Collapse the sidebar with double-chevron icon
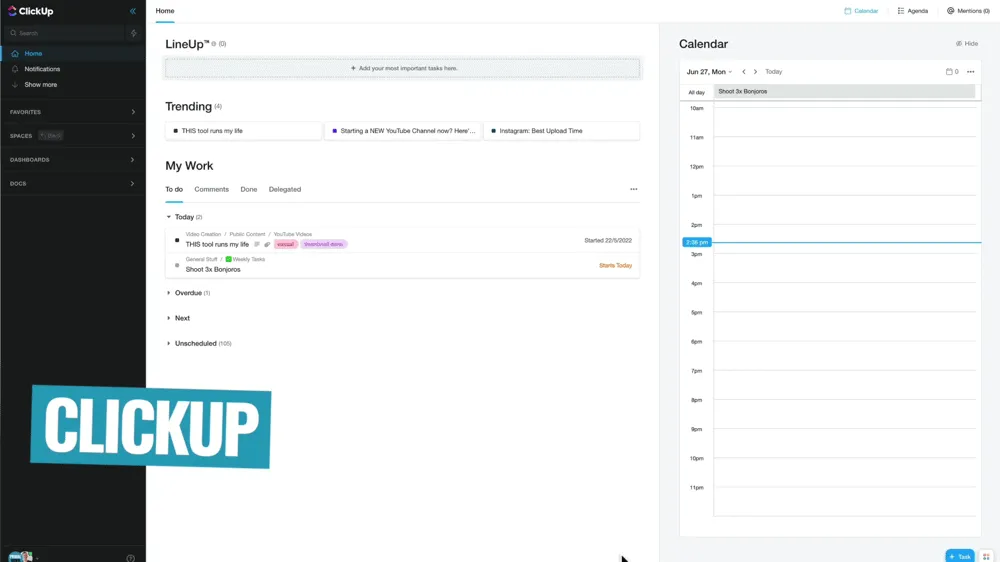This screenshot has height=562, width=1000. 133,11
